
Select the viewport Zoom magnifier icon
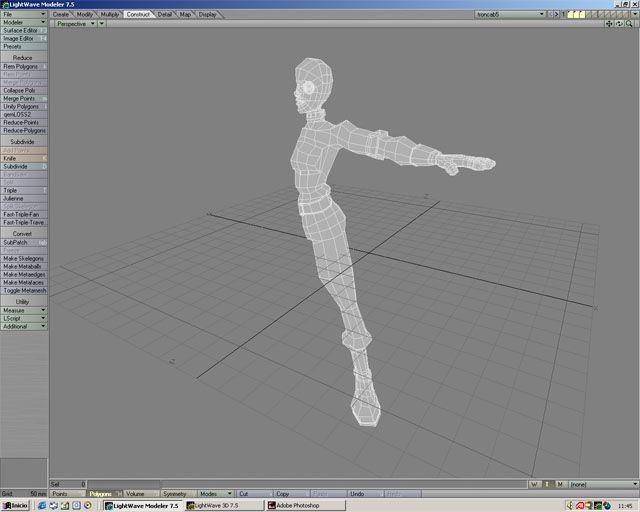[629, 24]
